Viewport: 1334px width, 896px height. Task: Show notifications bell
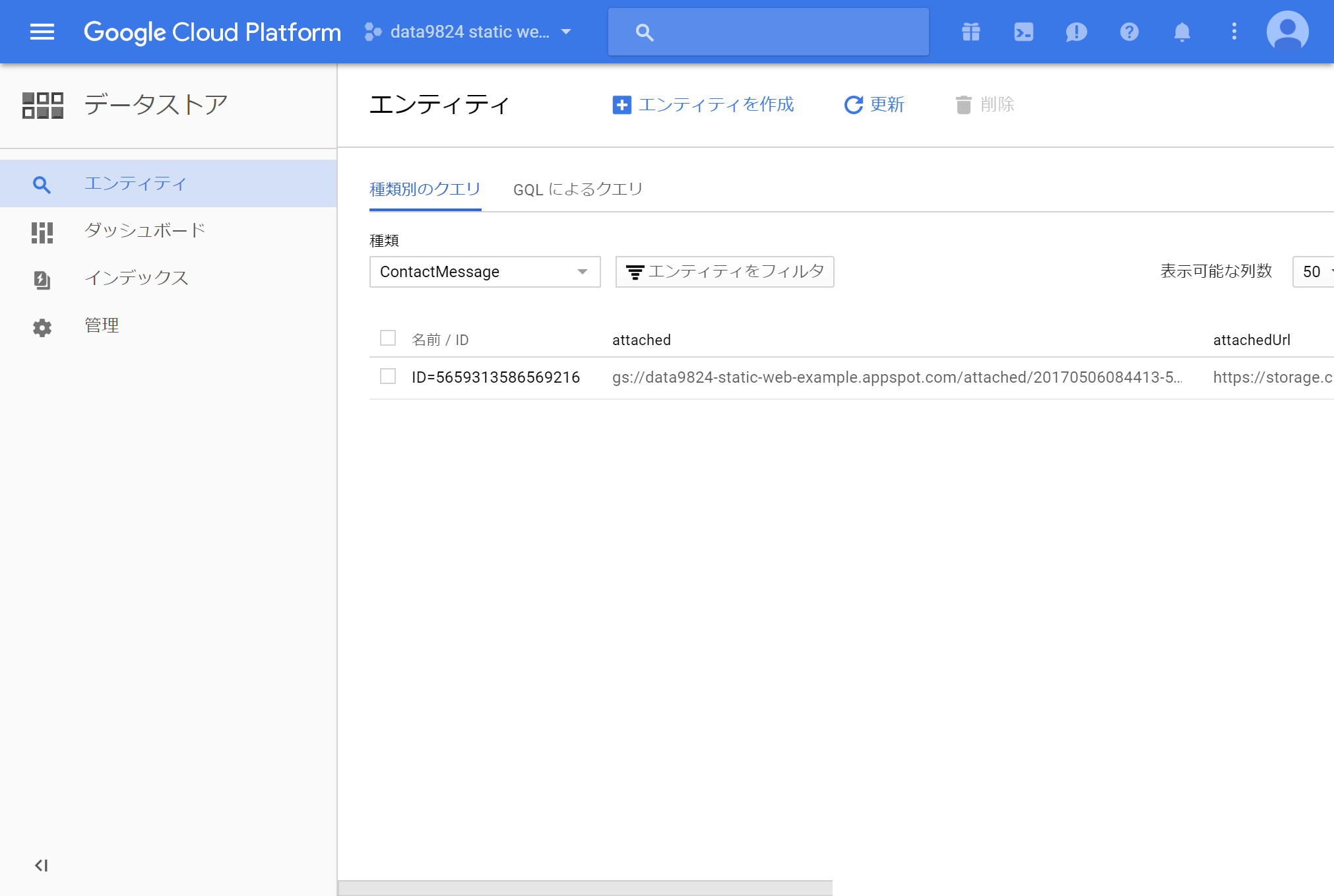[x=1182, y=32]
